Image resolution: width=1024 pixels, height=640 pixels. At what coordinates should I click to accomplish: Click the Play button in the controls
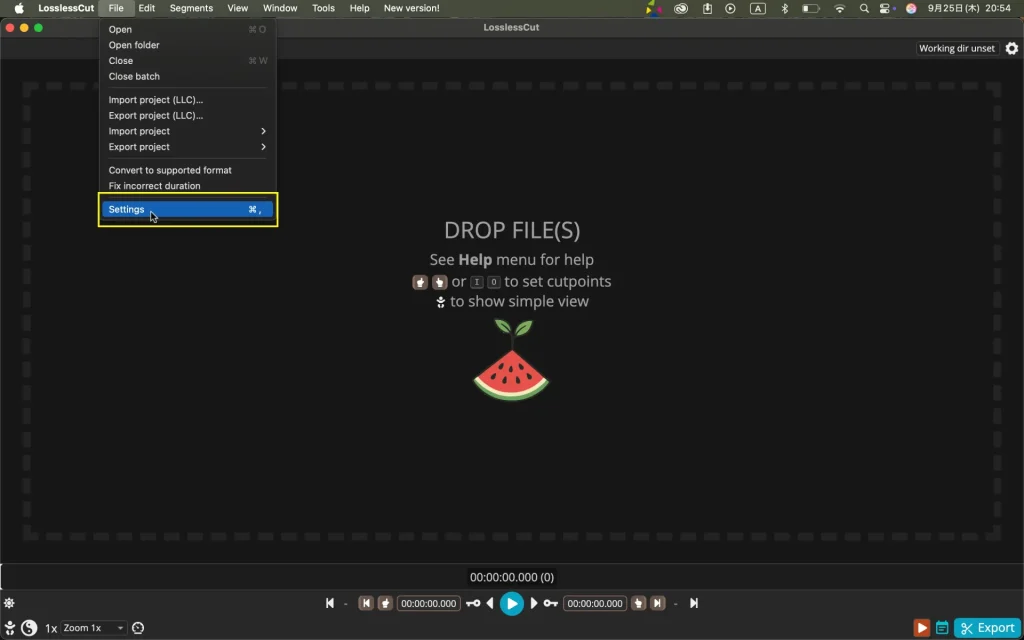[x=511, y=603]
